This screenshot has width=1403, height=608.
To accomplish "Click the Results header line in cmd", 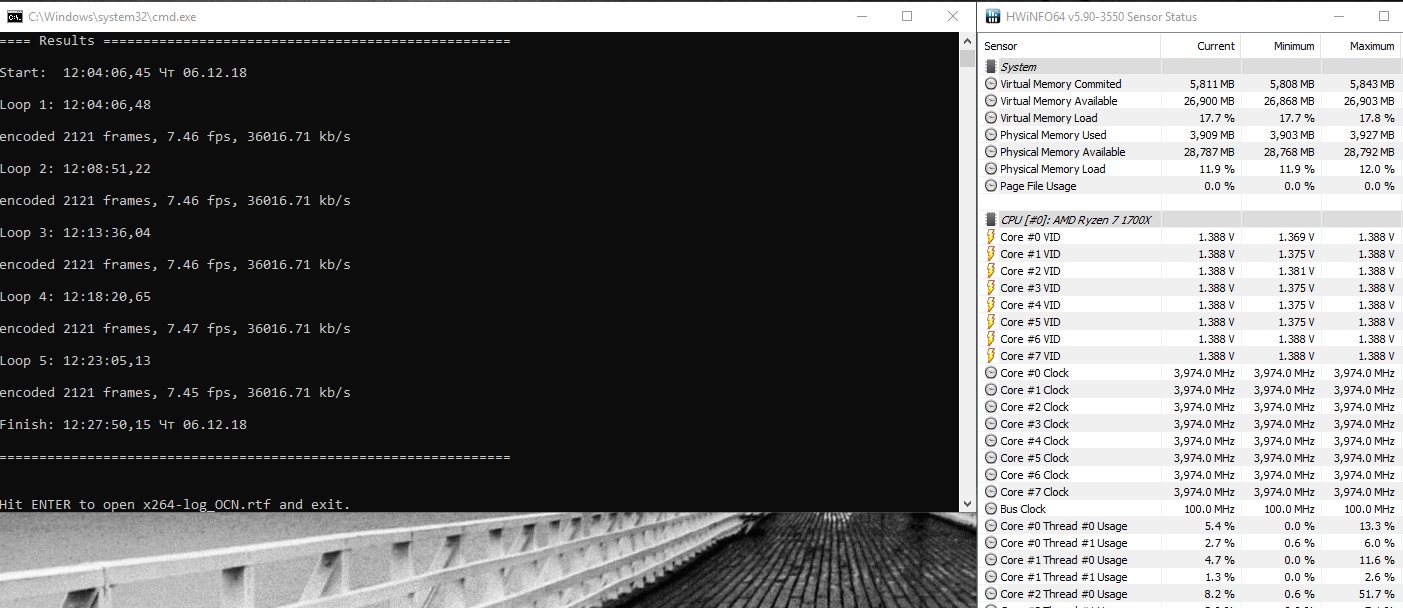I will (x=255, y=40).
